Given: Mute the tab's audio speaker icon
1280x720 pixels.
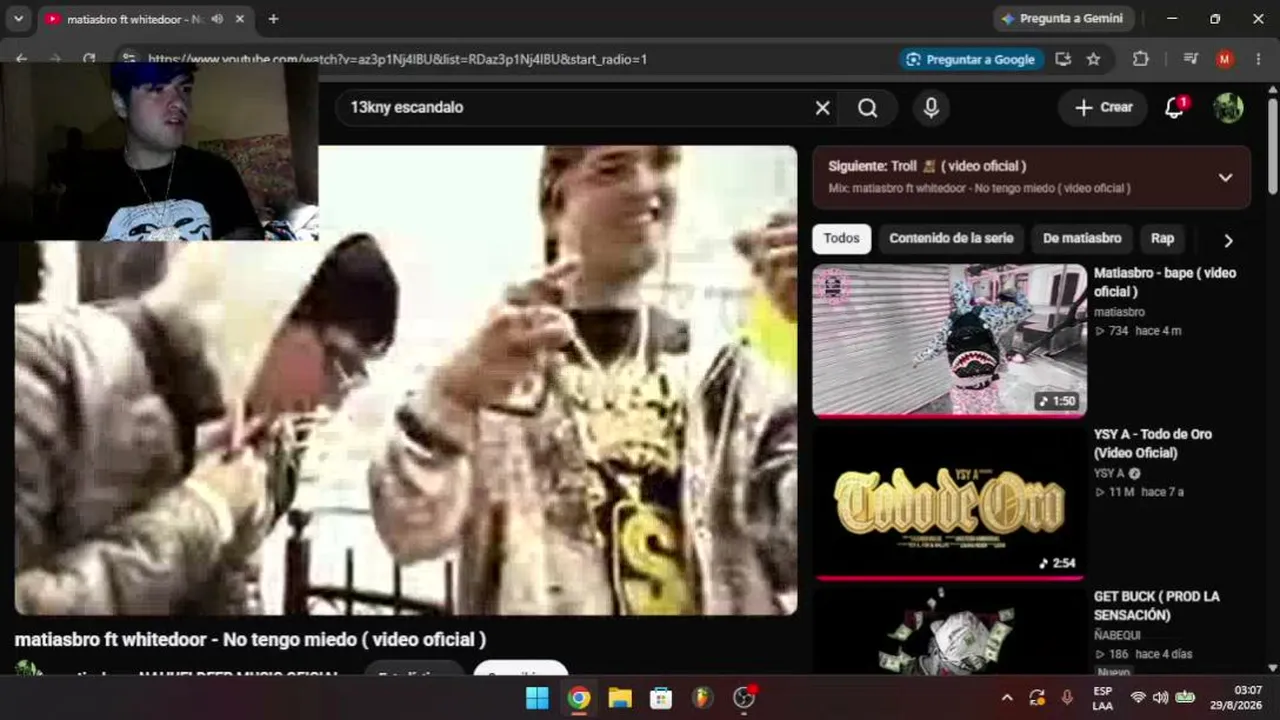Looking at the screenshot, I should (x=217, y=19).
